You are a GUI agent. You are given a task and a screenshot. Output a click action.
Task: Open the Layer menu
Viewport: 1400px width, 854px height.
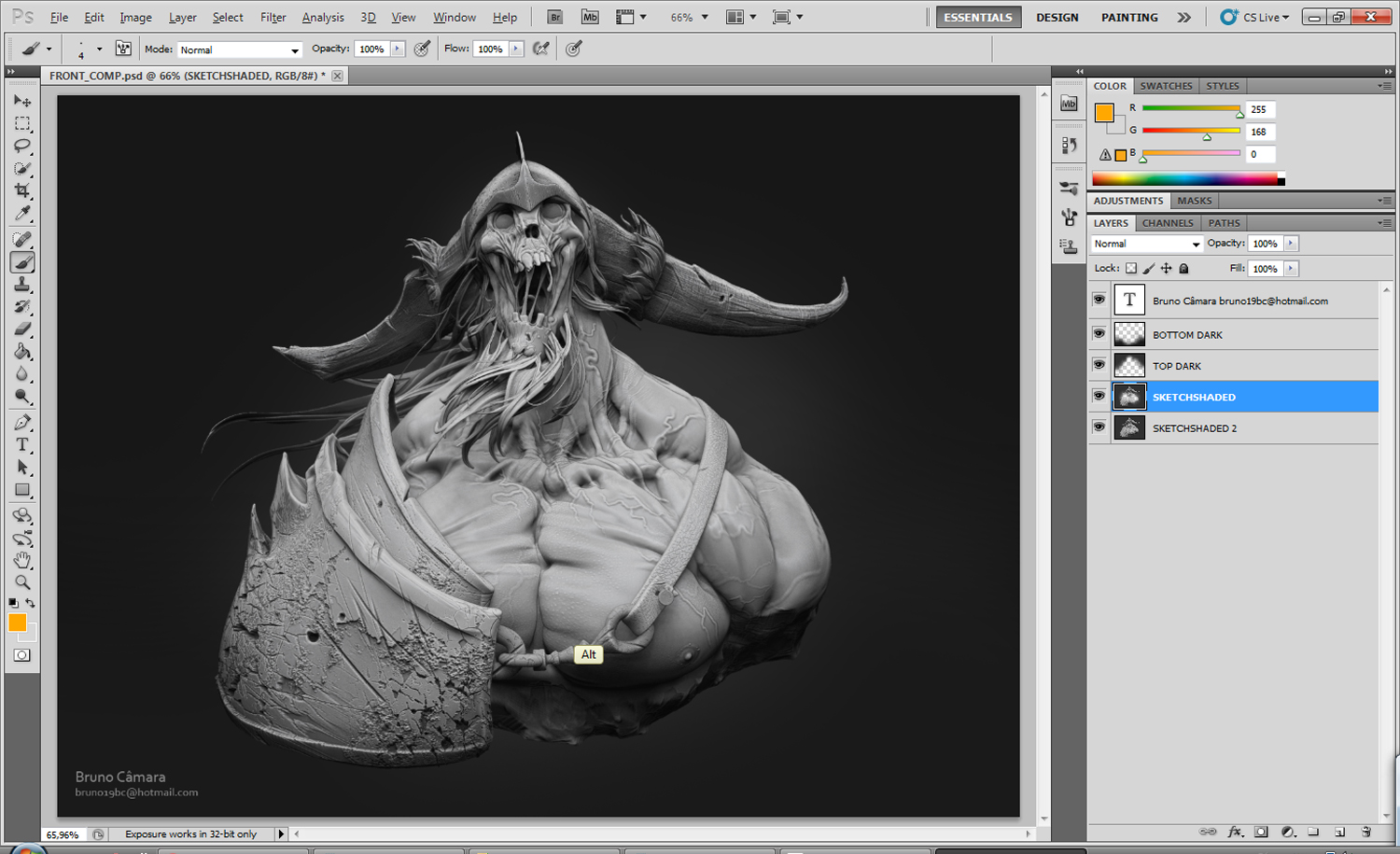tap(182, 17)
